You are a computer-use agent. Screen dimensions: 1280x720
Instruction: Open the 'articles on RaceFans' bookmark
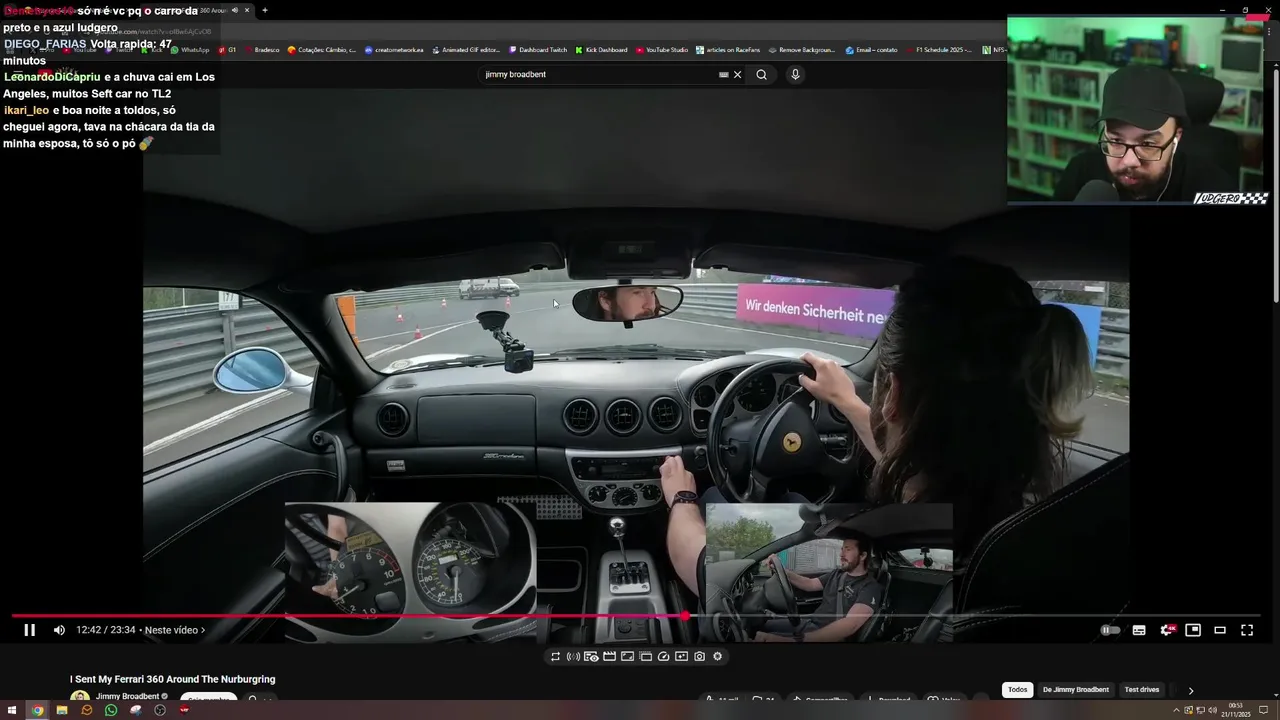tap(728, 50)
